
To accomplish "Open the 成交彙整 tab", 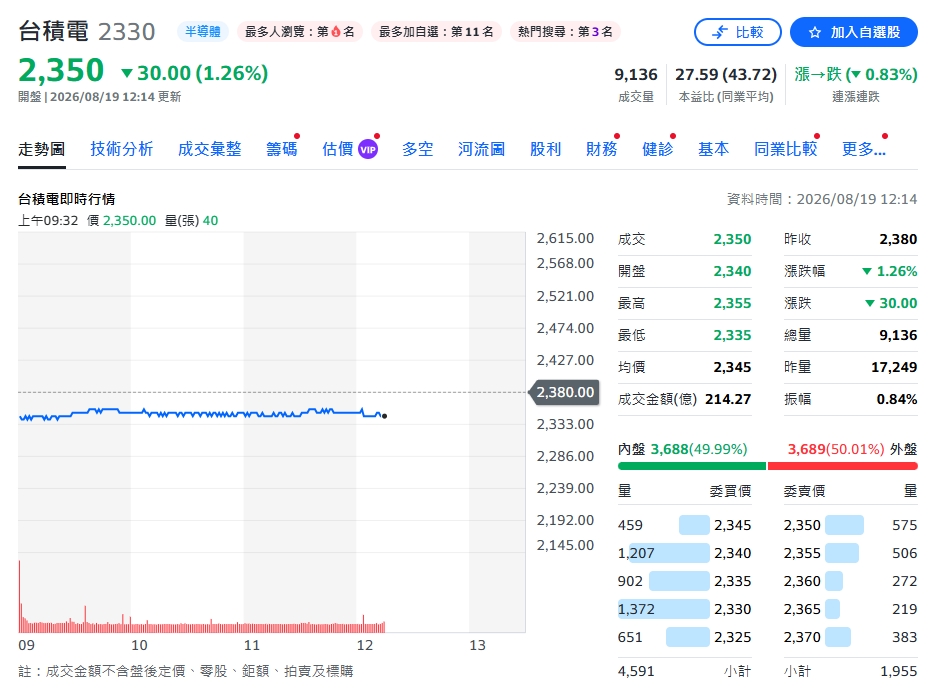I will [x=210, y=149].
